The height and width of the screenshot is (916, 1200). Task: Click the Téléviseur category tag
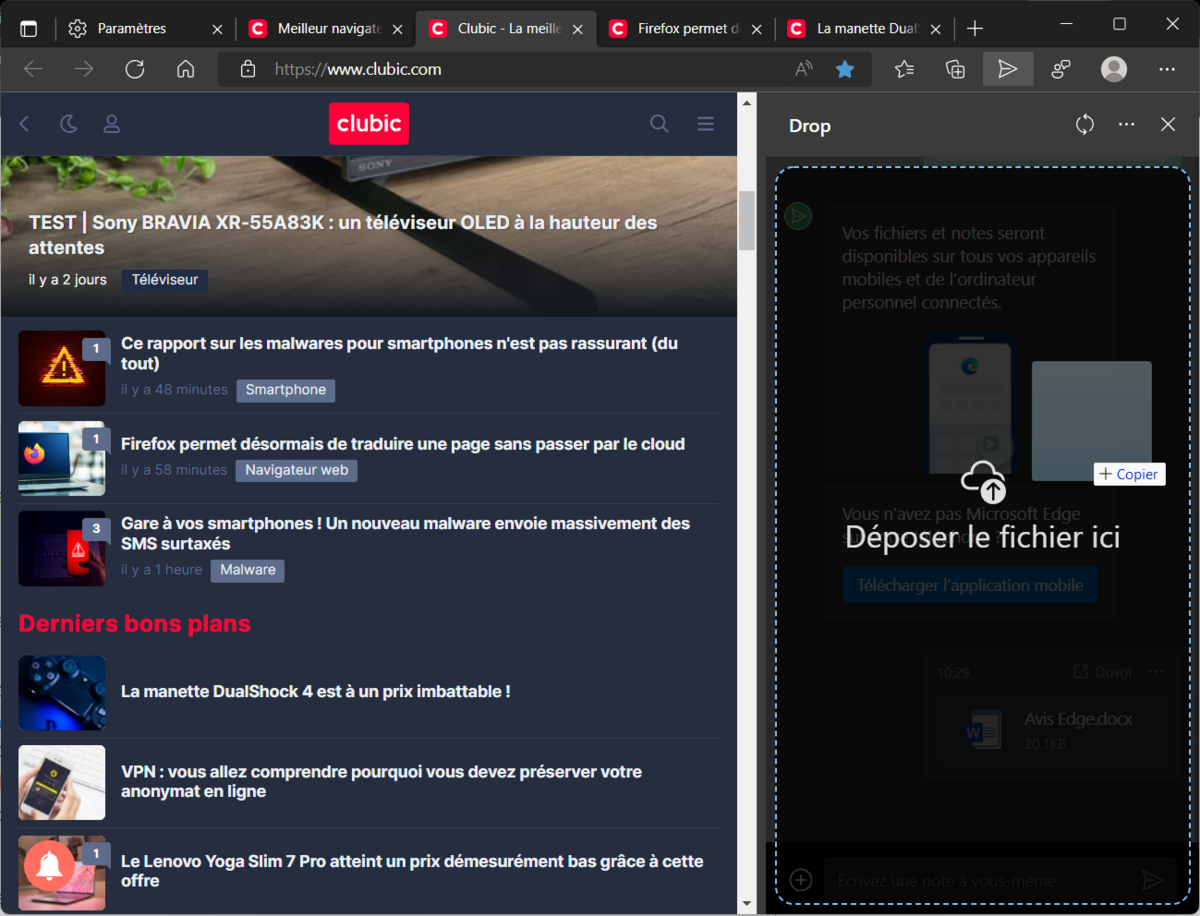click(x=165, y=280)
